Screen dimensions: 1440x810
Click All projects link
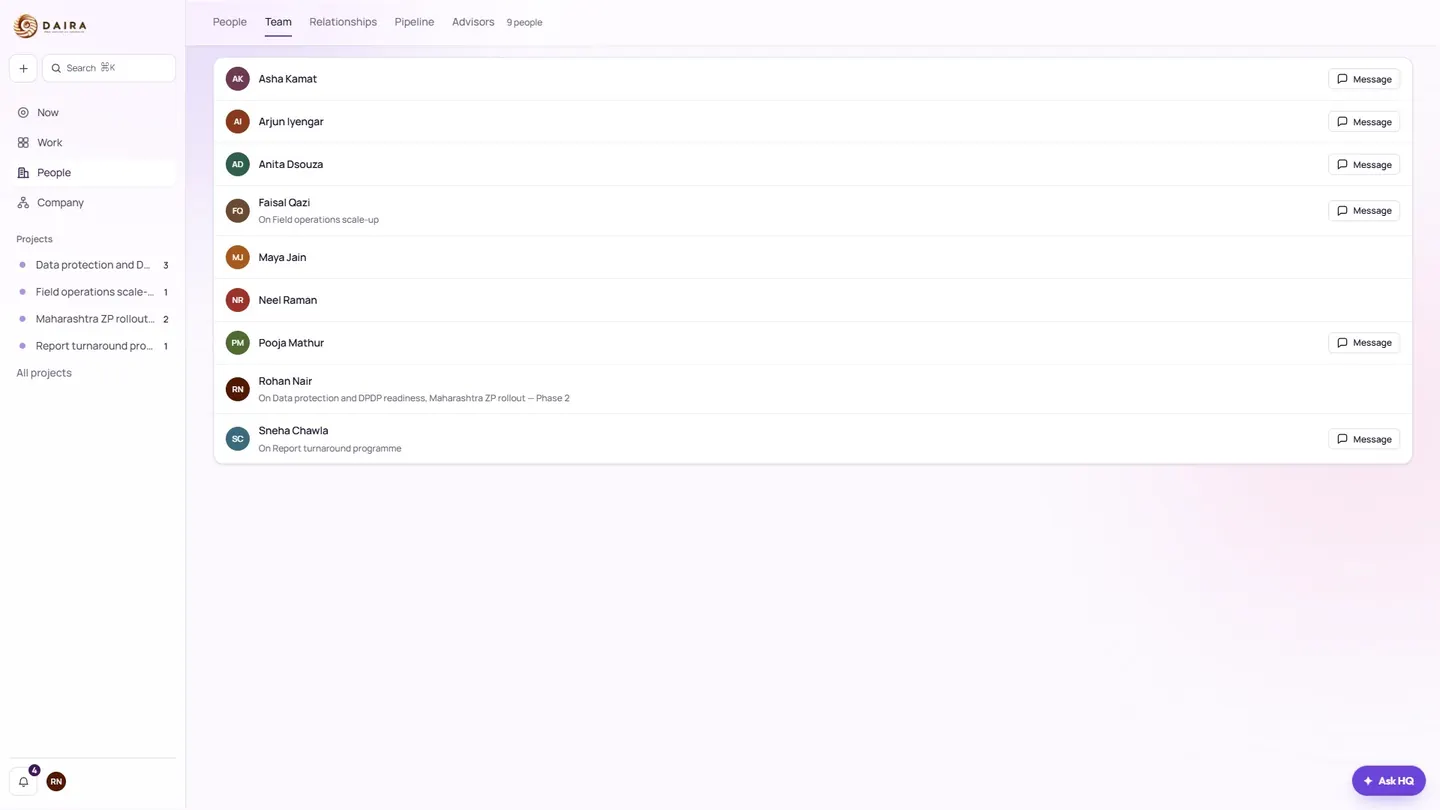(44, 373)
